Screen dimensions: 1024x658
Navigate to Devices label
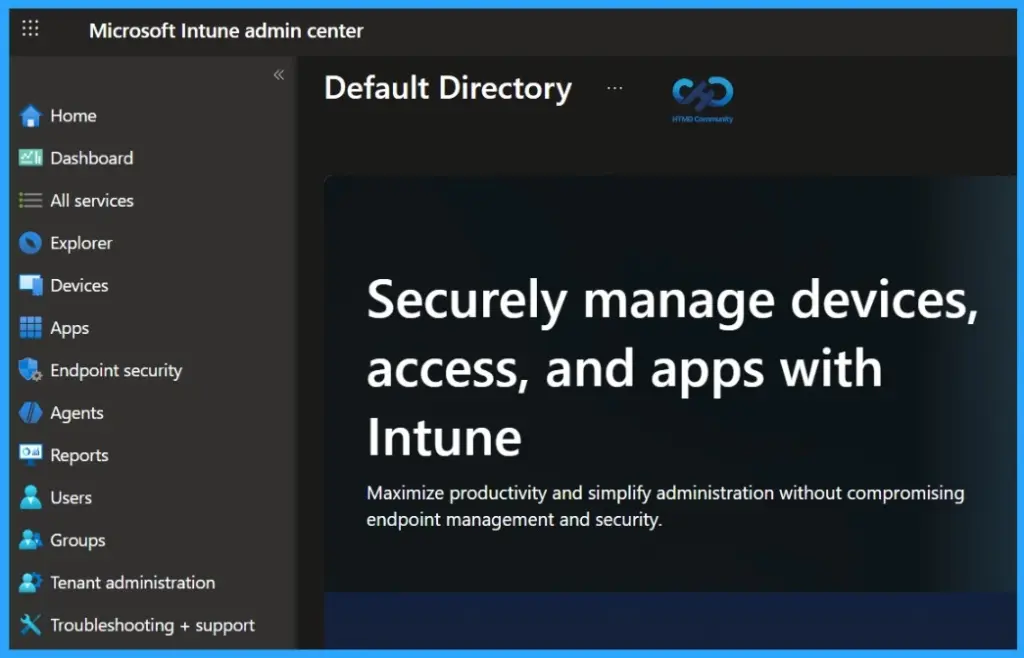(x=79, y=286)
